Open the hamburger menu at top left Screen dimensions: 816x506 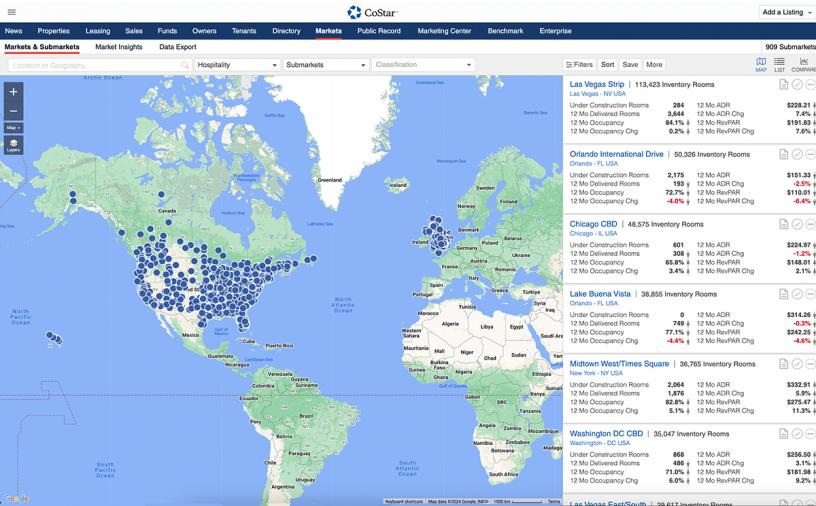pos(12,12)
